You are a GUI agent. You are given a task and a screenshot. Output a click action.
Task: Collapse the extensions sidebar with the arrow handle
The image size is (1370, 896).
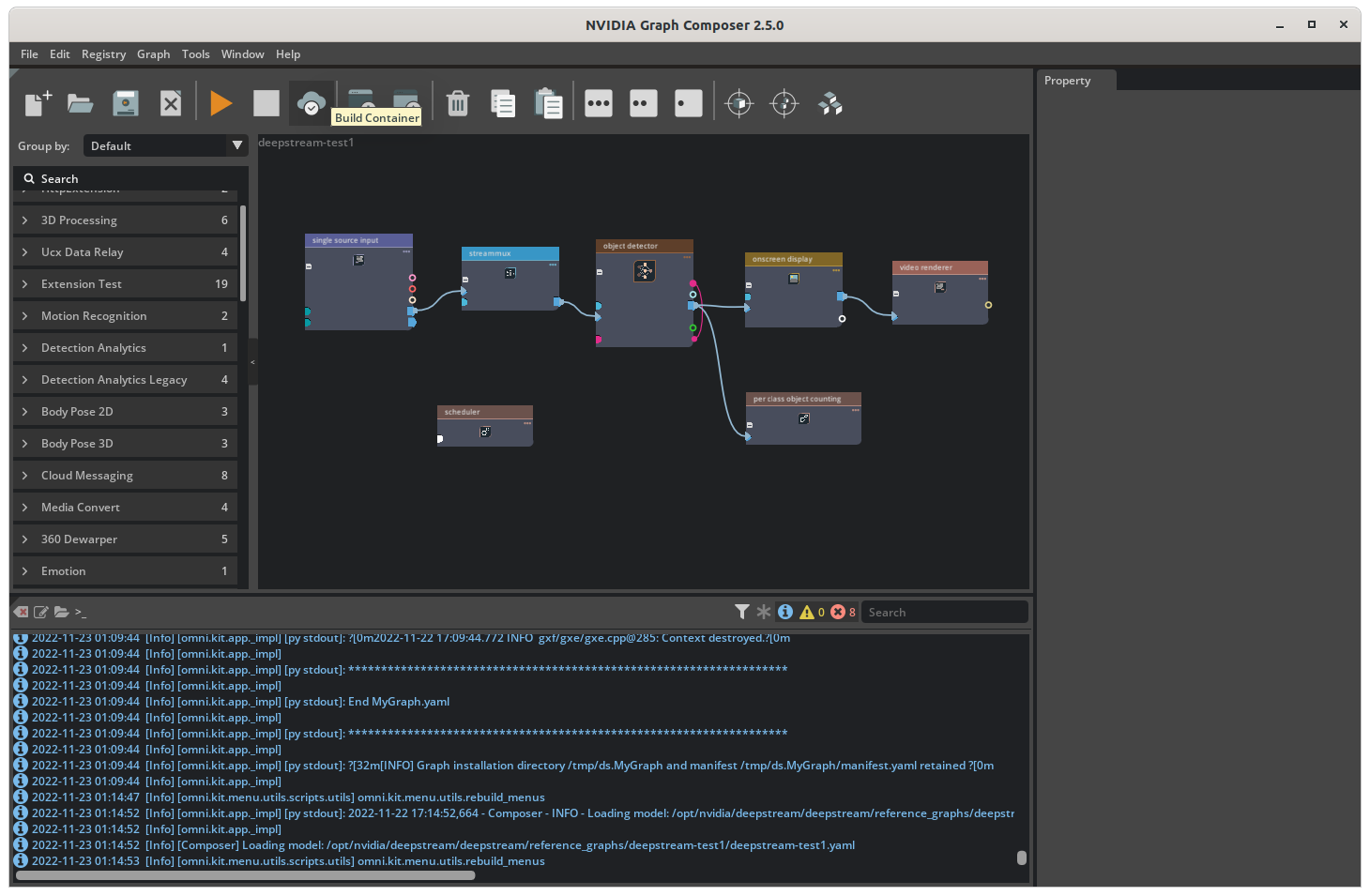coord(252,362)
